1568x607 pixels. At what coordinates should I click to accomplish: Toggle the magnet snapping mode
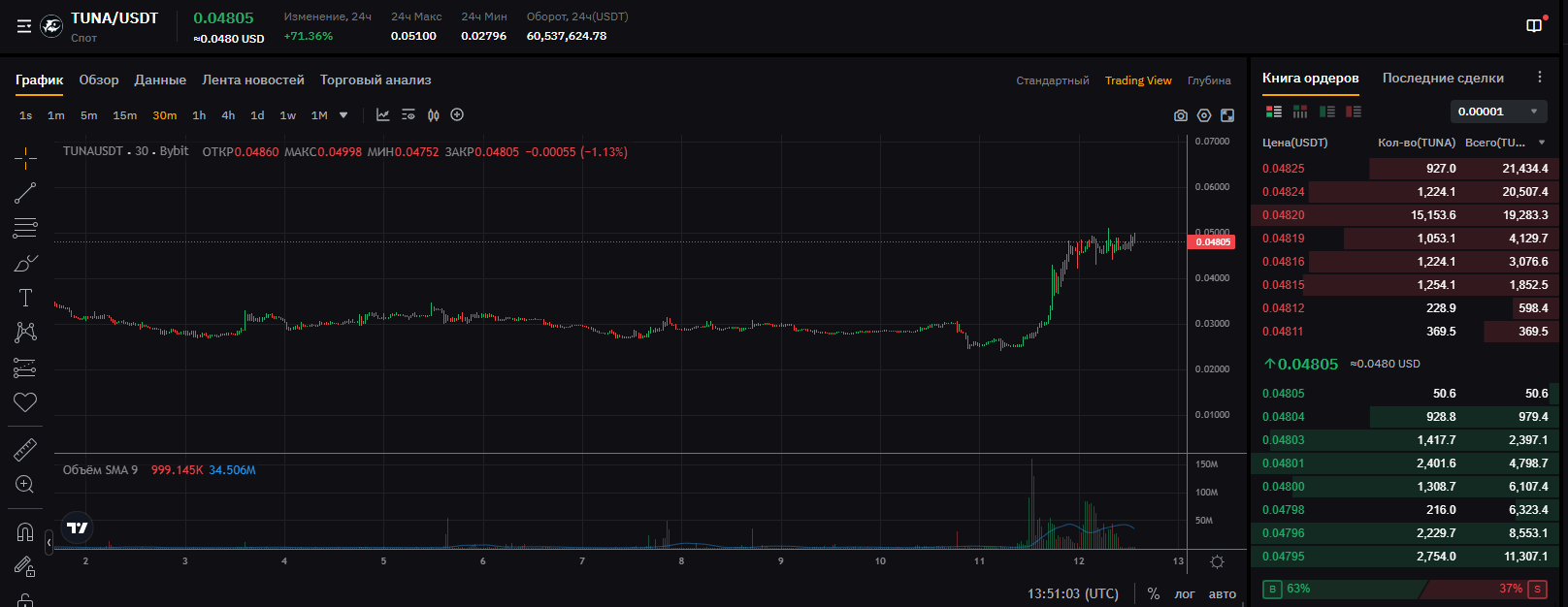tap(25, 532)
